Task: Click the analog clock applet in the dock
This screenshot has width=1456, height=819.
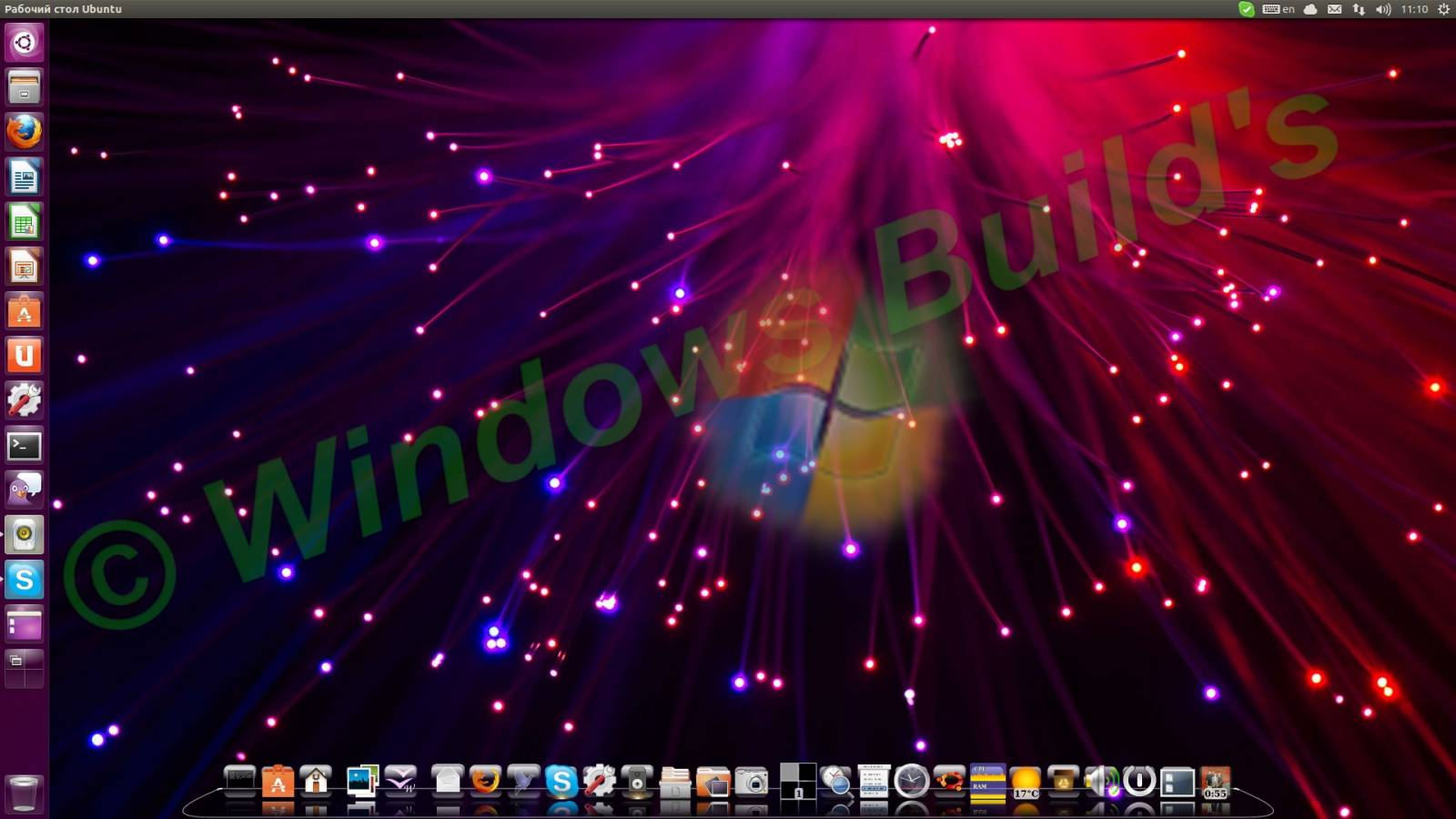Action: coord(911,782)
